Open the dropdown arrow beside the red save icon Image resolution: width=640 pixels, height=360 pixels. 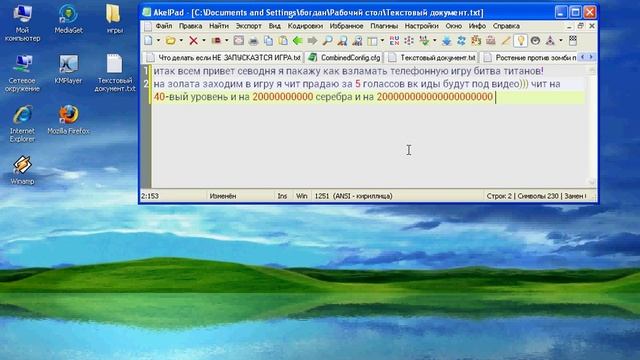227,40
